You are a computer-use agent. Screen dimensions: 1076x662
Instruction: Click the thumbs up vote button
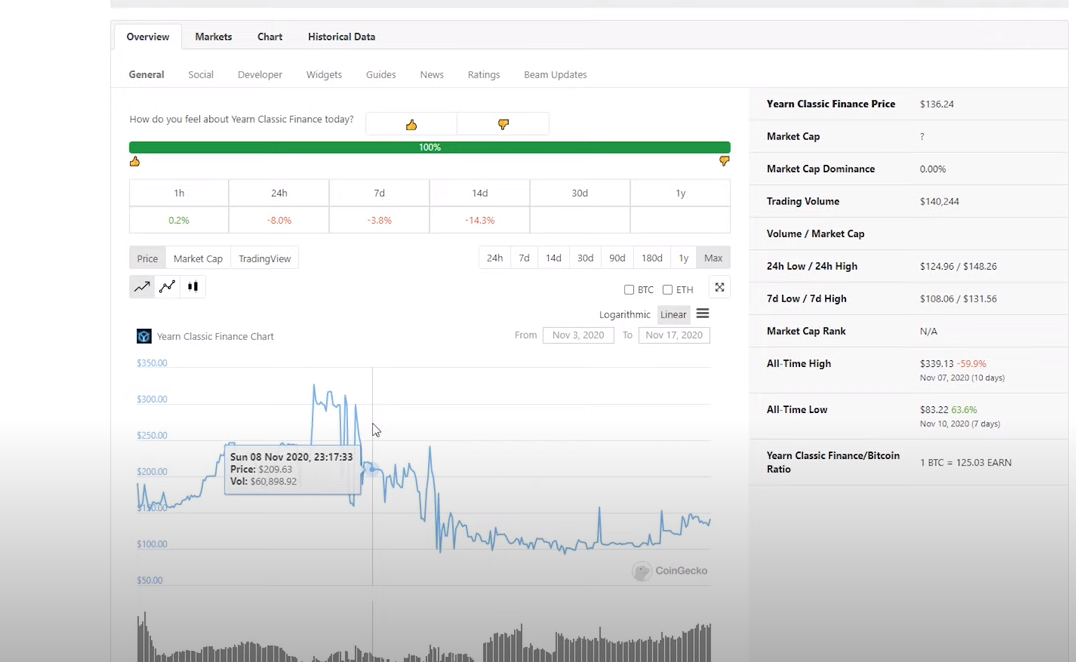point(411,124)
